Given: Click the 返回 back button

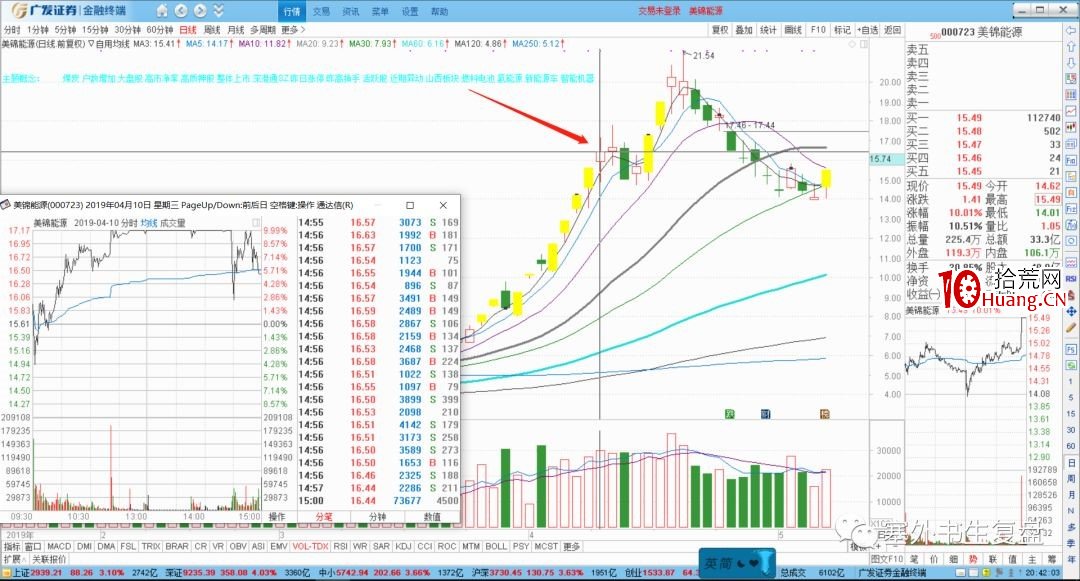Looking at the screenshot, I should coord(893,30).
